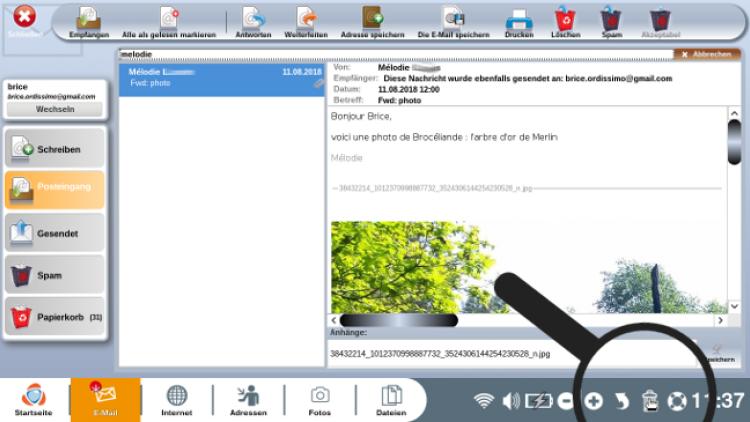Screen dimensions: 750x422
Task: Go to Startseite in bottom bar
Action: tap(33, 399)
